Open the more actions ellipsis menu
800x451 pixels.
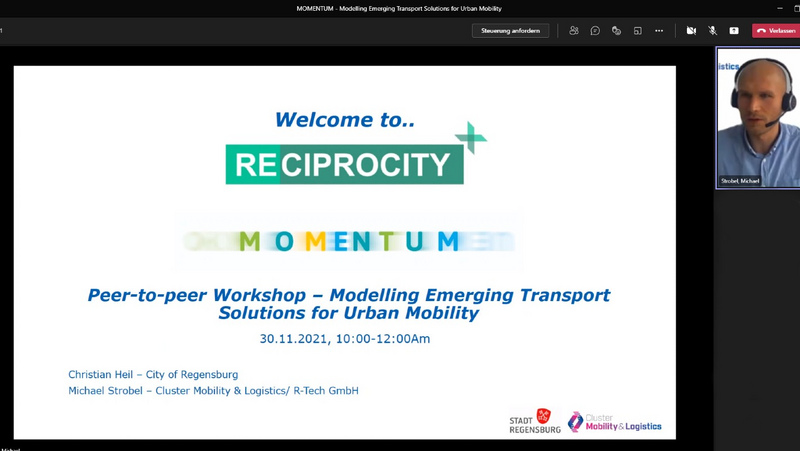659,31
